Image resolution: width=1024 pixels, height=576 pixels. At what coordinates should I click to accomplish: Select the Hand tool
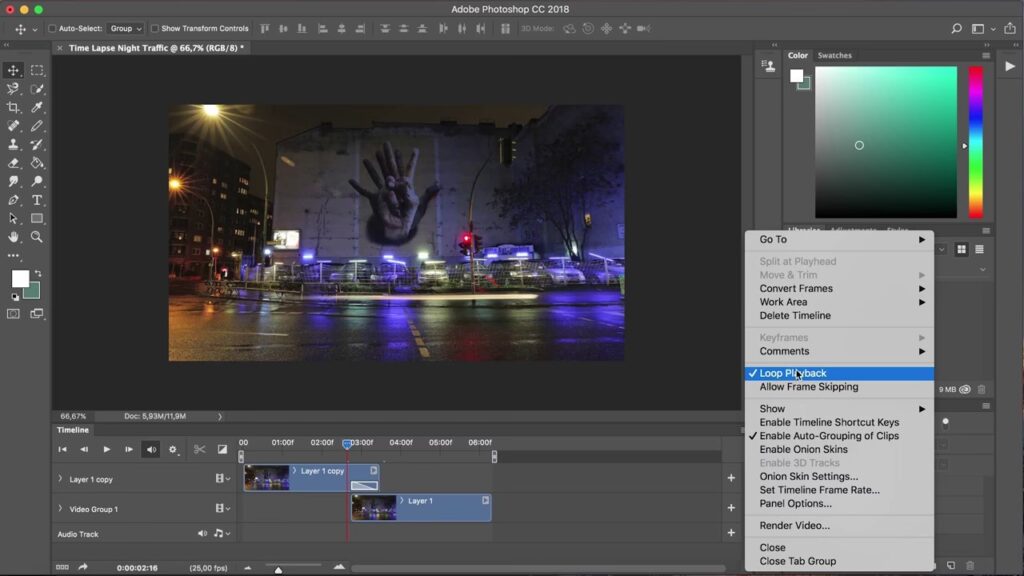point(13,237)
